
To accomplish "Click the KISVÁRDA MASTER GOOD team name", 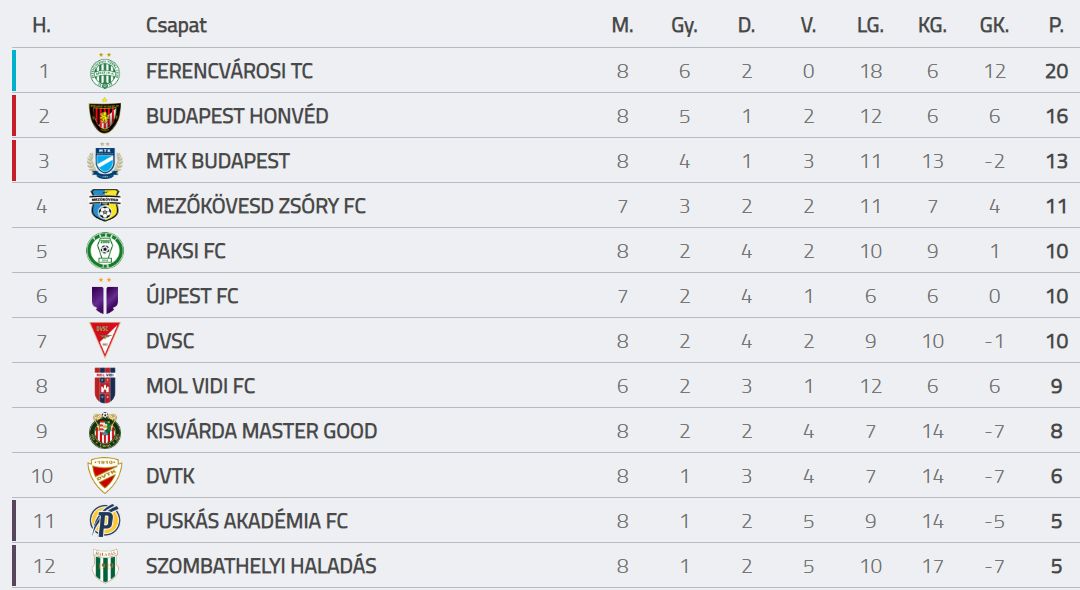I will coord(261,431).
